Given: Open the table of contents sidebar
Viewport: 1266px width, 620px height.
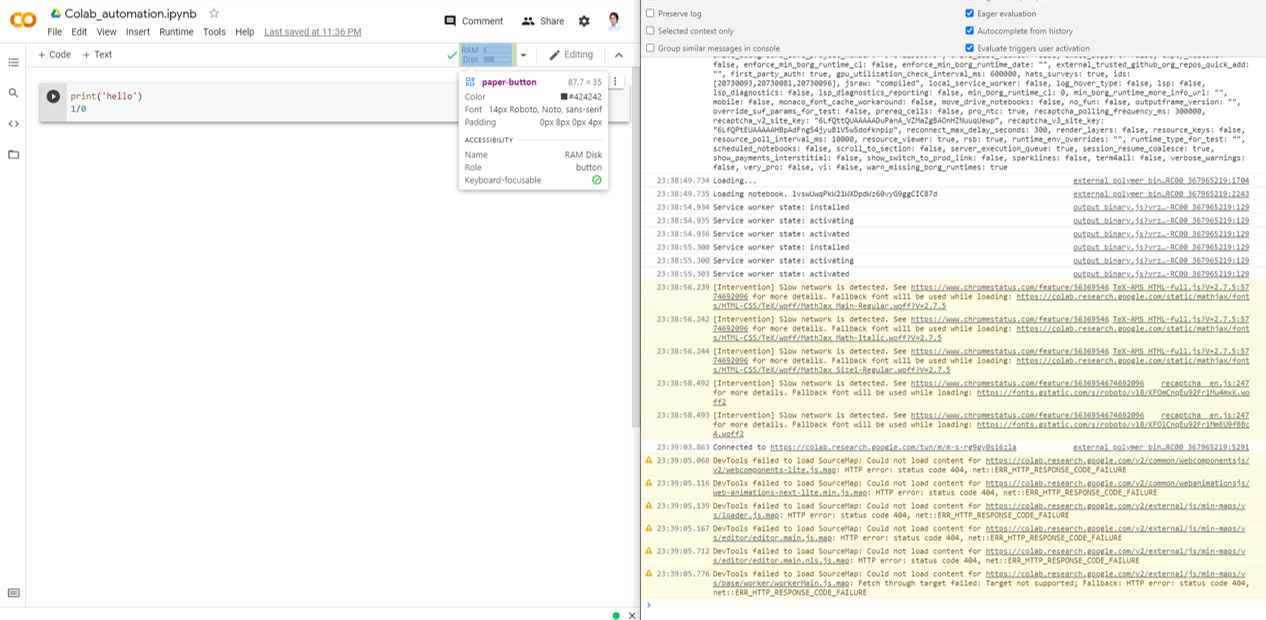Looking at the screenshot, I should coord(14,62).
